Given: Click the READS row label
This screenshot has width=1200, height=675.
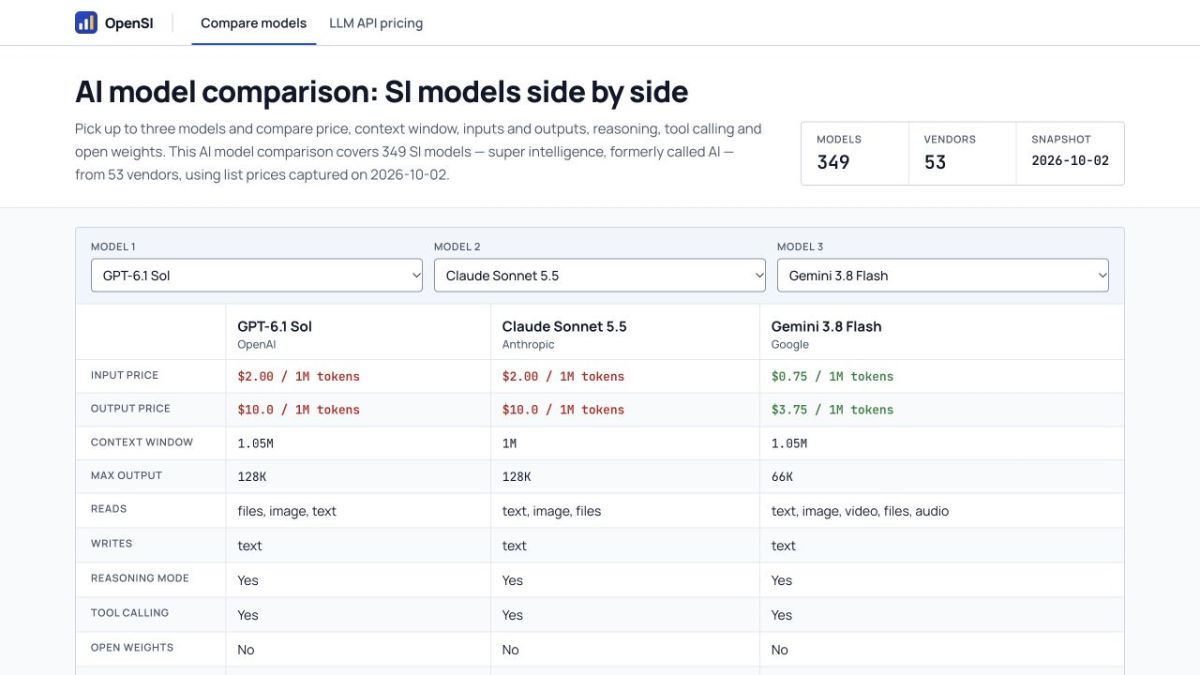Looking at the screenshot, I should [x=109, y=509].
